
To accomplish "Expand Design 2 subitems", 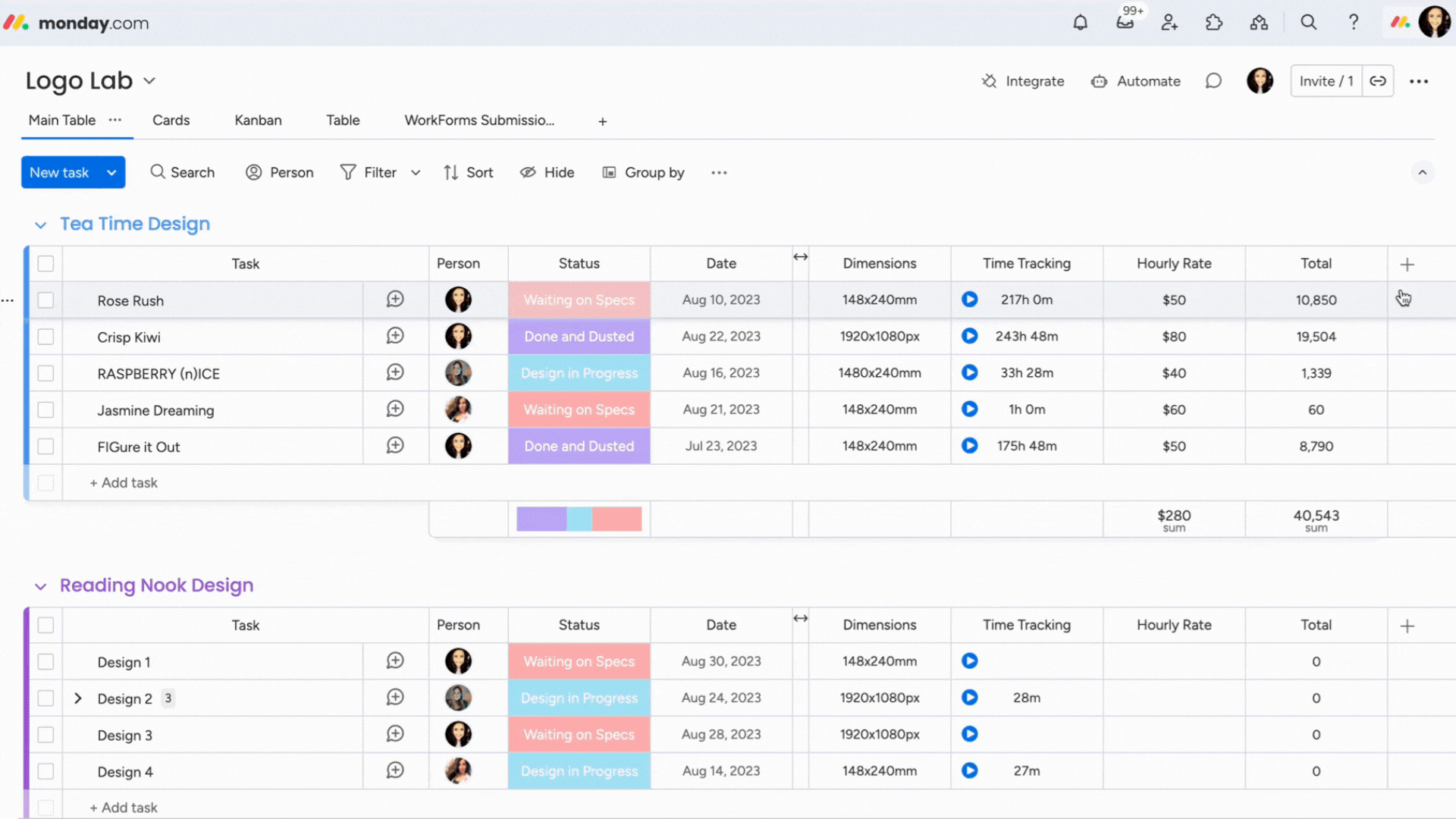I will 77,698.
